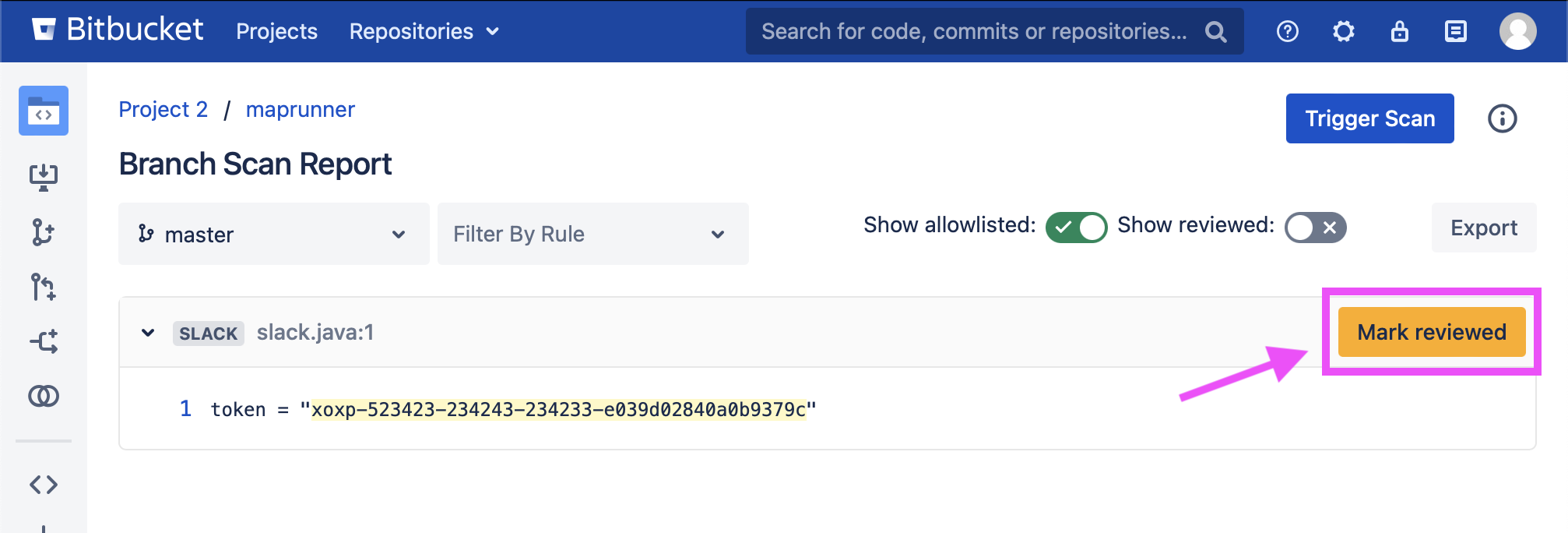
Task: Collapse the slack.java:1 finding row
Action: coord(148,333)
